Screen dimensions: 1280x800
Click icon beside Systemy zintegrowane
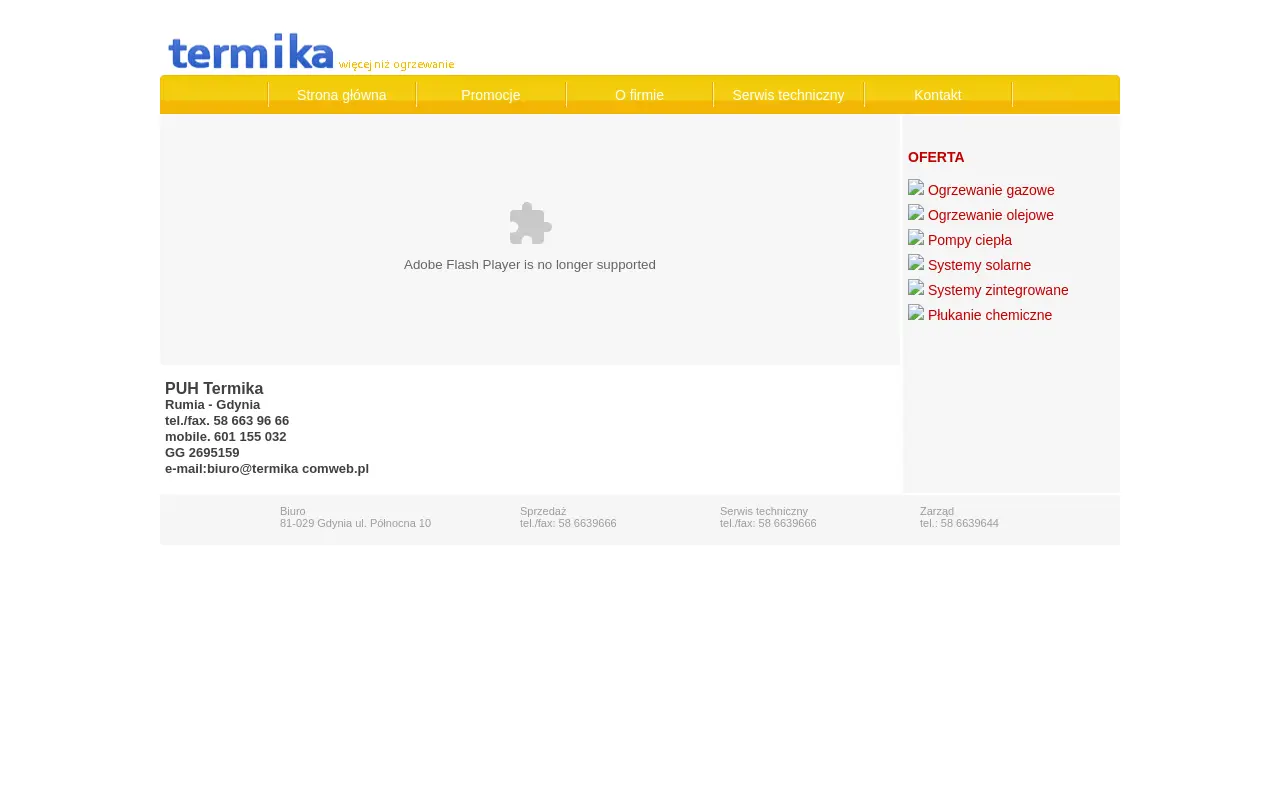pos(916,288)
